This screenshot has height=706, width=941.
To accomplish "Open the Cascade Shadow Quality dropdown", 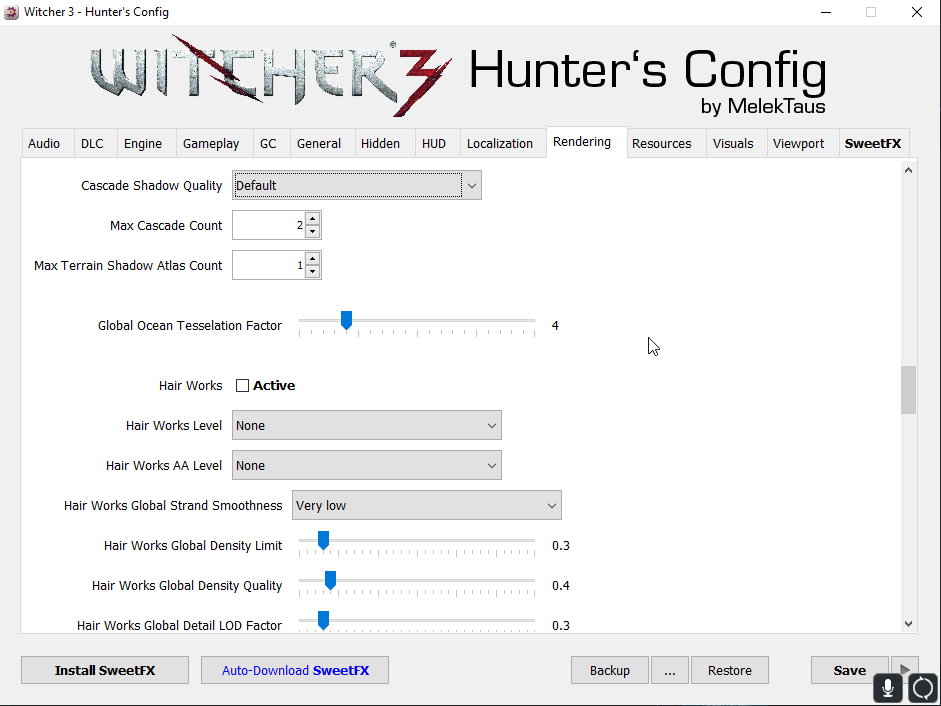I will [356, 186].
